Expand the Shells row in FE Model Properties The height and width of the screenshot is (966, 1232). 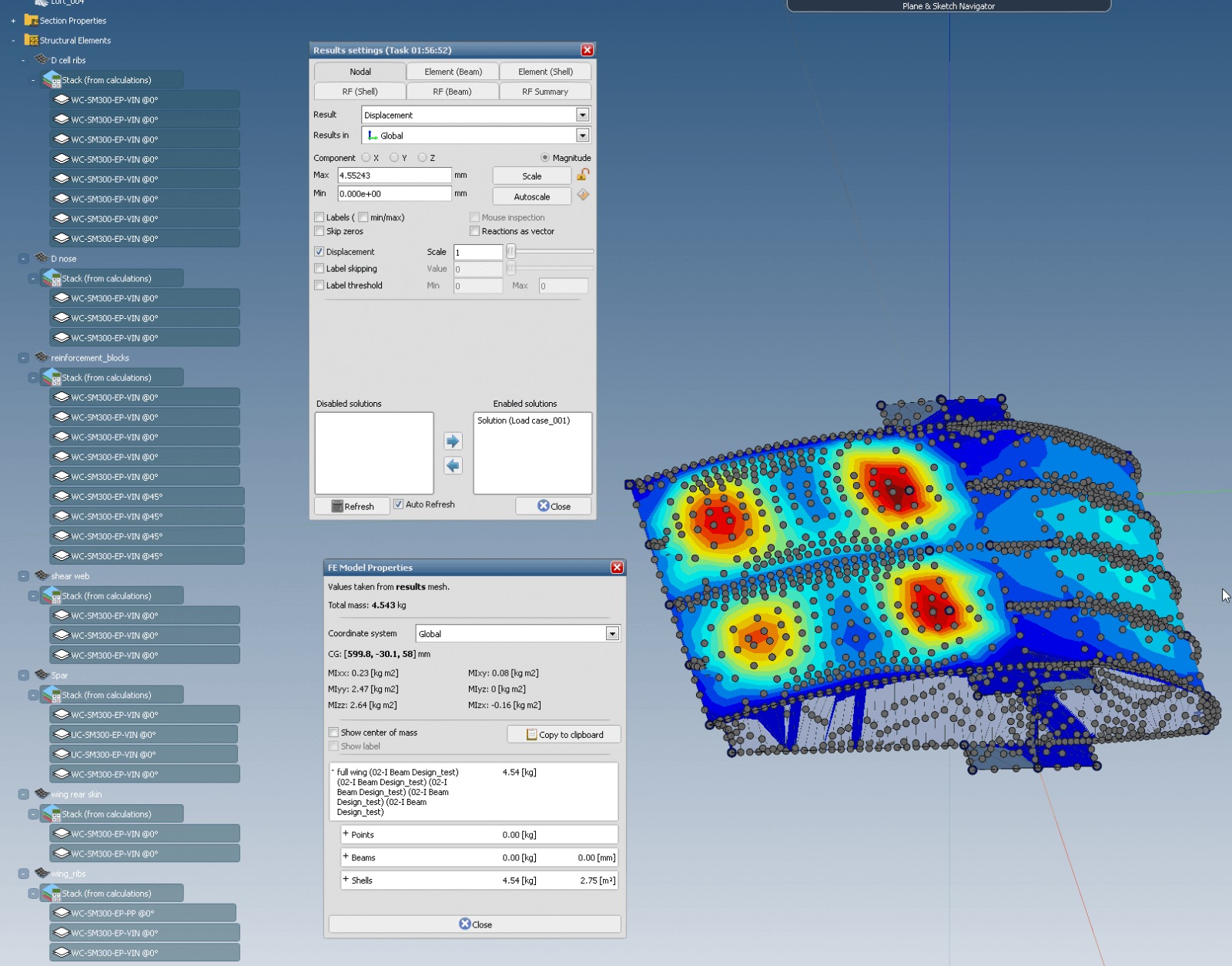point(346,880)
